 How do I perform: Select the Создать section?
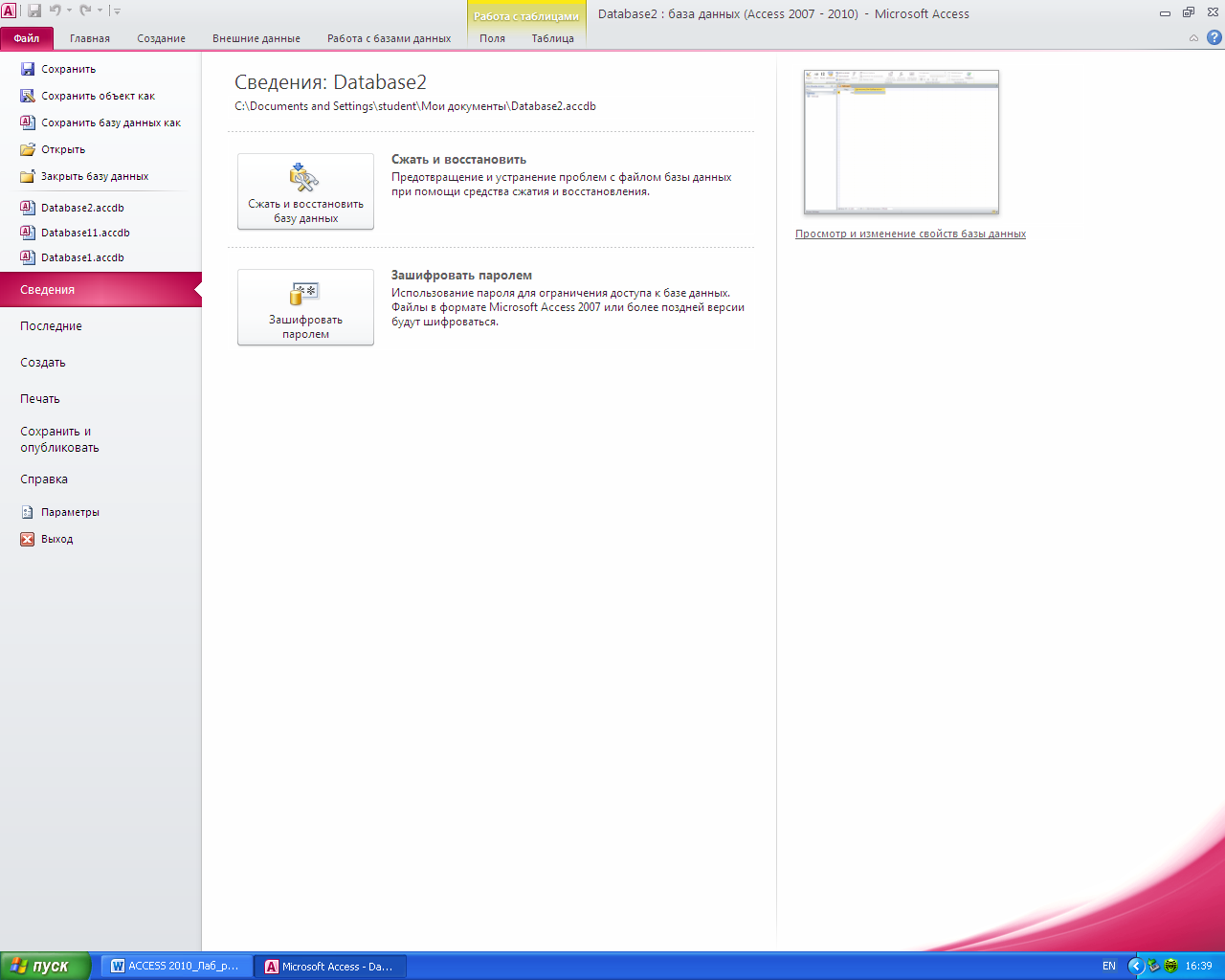click(100, 363)
